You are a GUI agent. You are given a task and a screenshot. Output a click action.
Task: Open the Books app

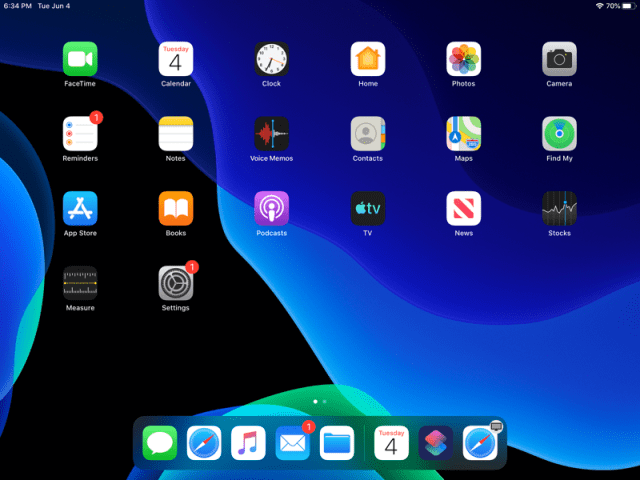pos(176,208)
